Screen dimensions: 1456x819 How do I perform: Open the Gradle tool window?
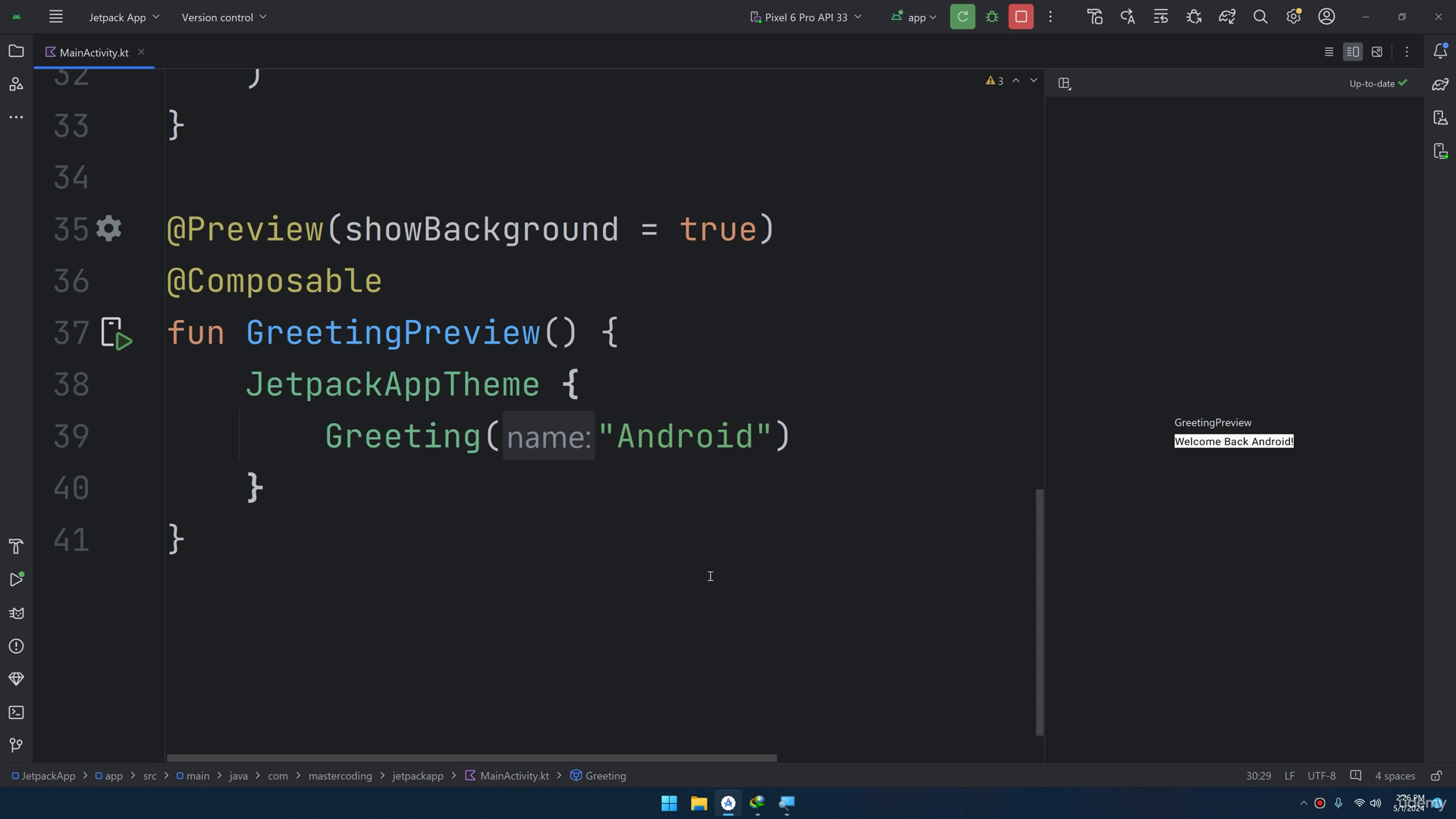[1440, 84]
